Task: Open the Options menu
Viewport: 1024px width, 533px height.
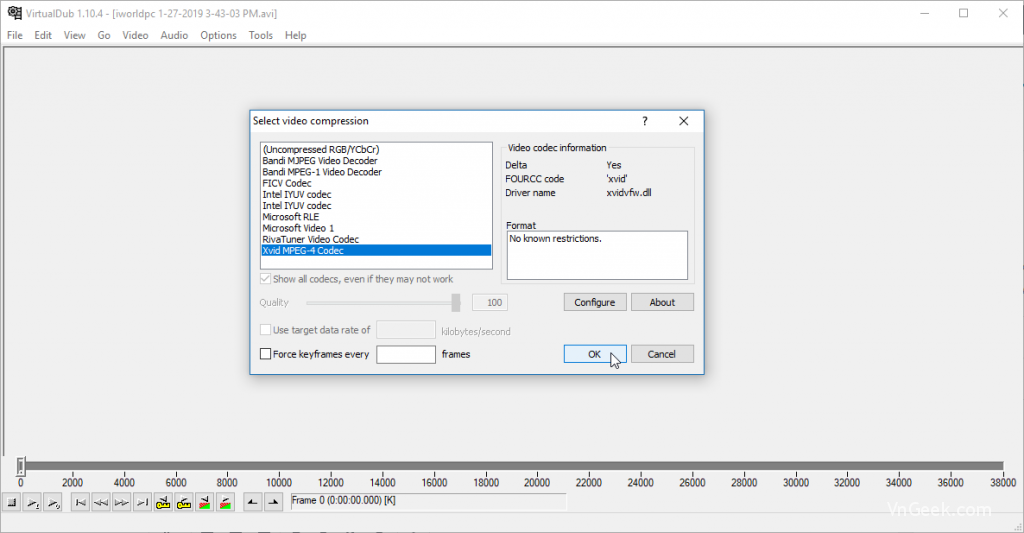Action: (x=218, y=35)
